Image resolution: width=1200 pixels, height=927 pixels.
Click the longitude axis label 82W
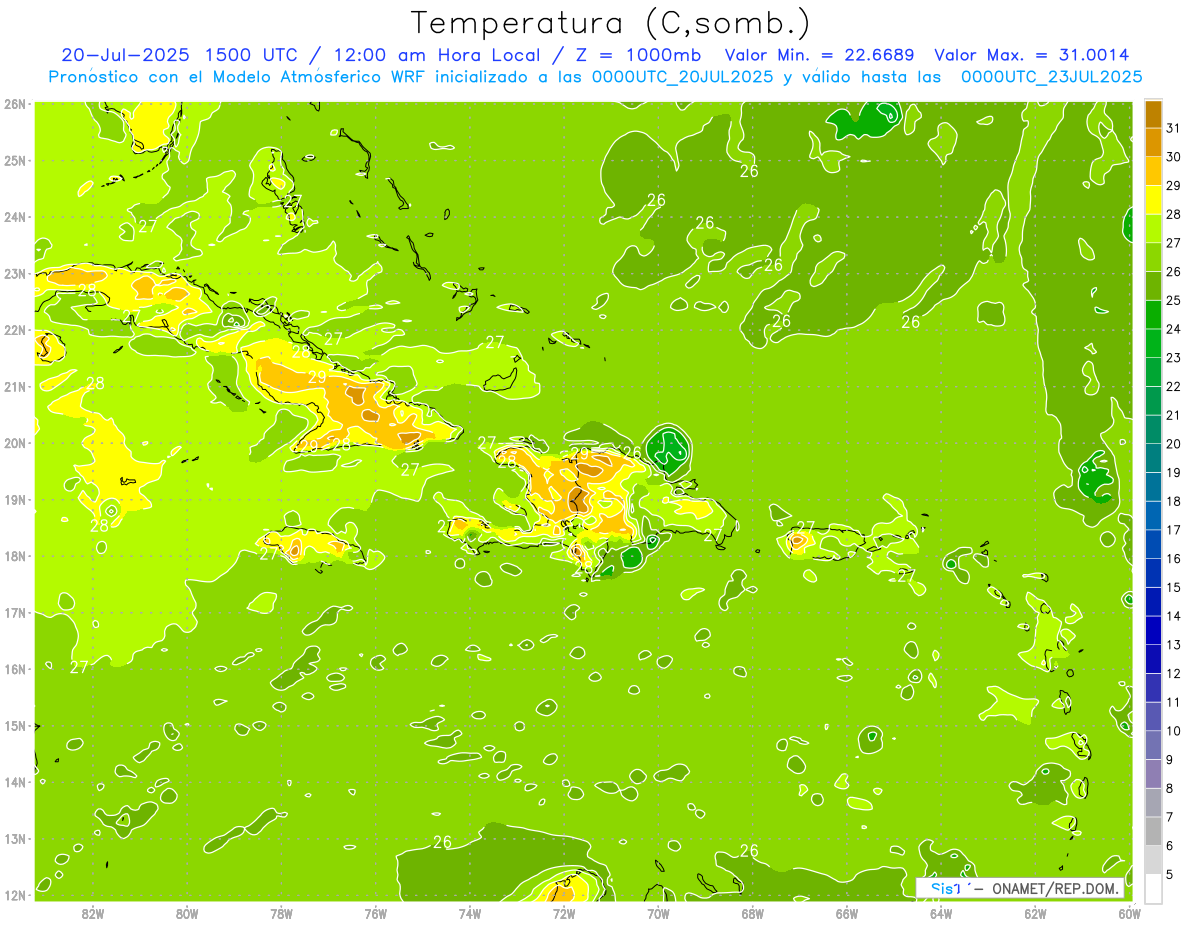(x=93, y=913)
